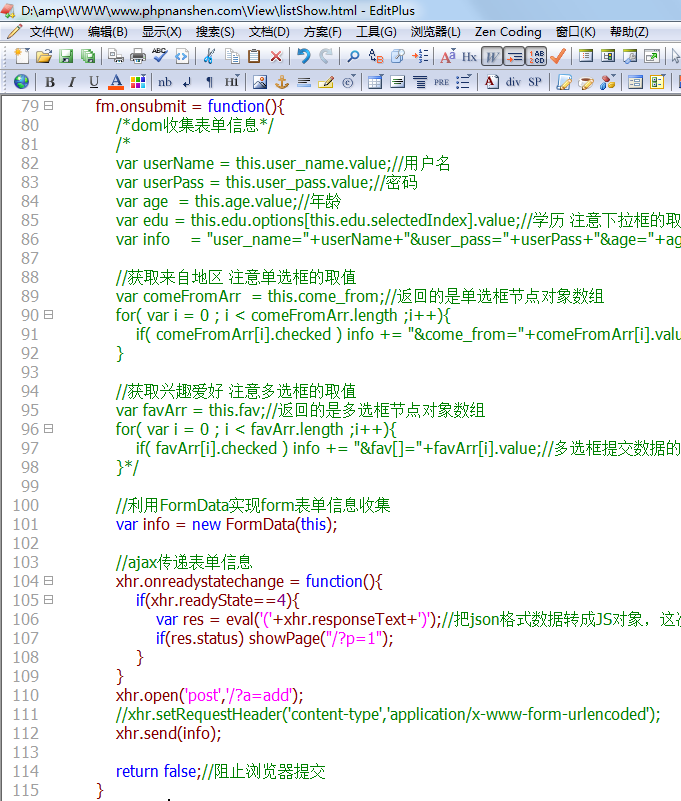Open the 帮助(Z) menu
The width and height of the screenshot is (681, 801).
point(629,32)
